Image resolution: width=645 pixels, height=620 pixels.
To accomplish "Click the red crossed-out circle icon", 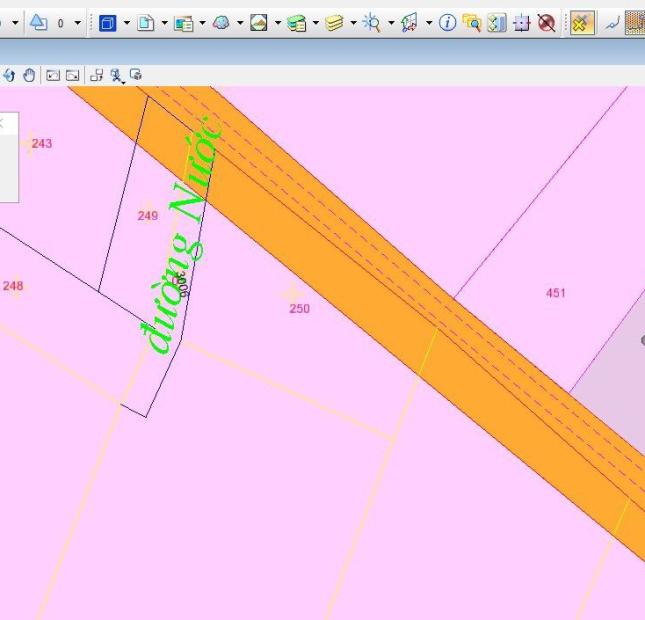I will pyautogui.click(x=547, y=23).
